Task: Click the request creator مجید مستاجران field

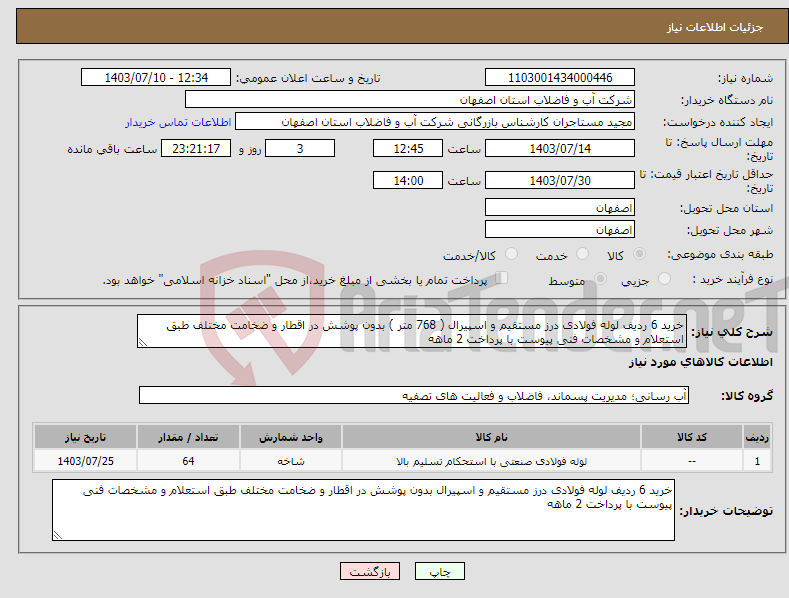Action: pos(435,122)
